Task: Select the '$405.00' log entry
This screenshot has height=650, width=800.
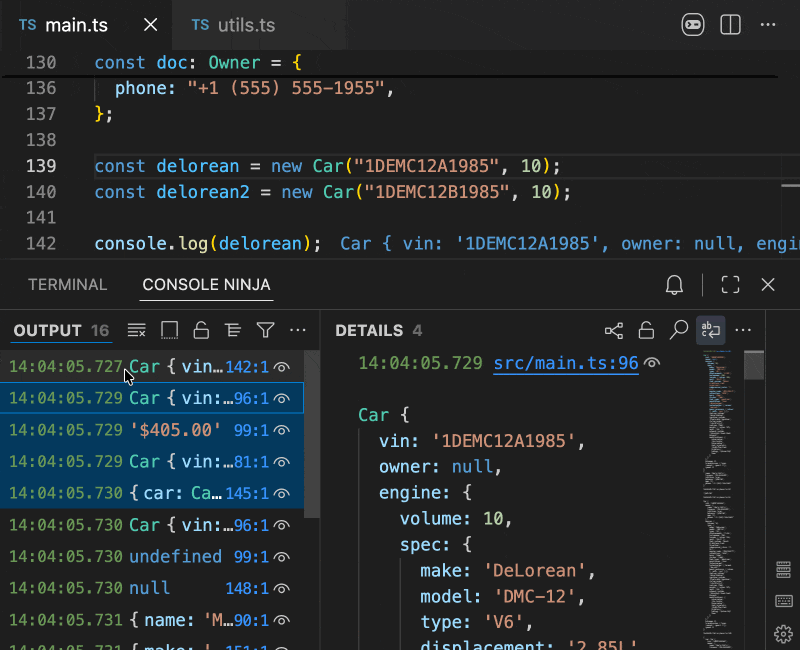Action: coord(175,430)
